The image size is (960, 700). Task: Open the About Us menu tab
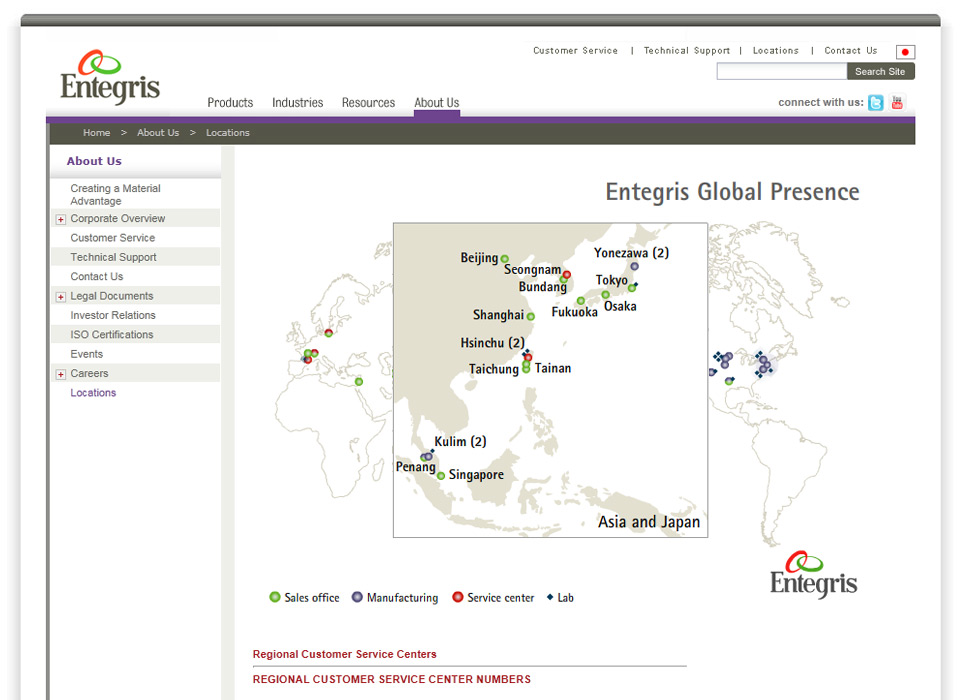(437, 103)
